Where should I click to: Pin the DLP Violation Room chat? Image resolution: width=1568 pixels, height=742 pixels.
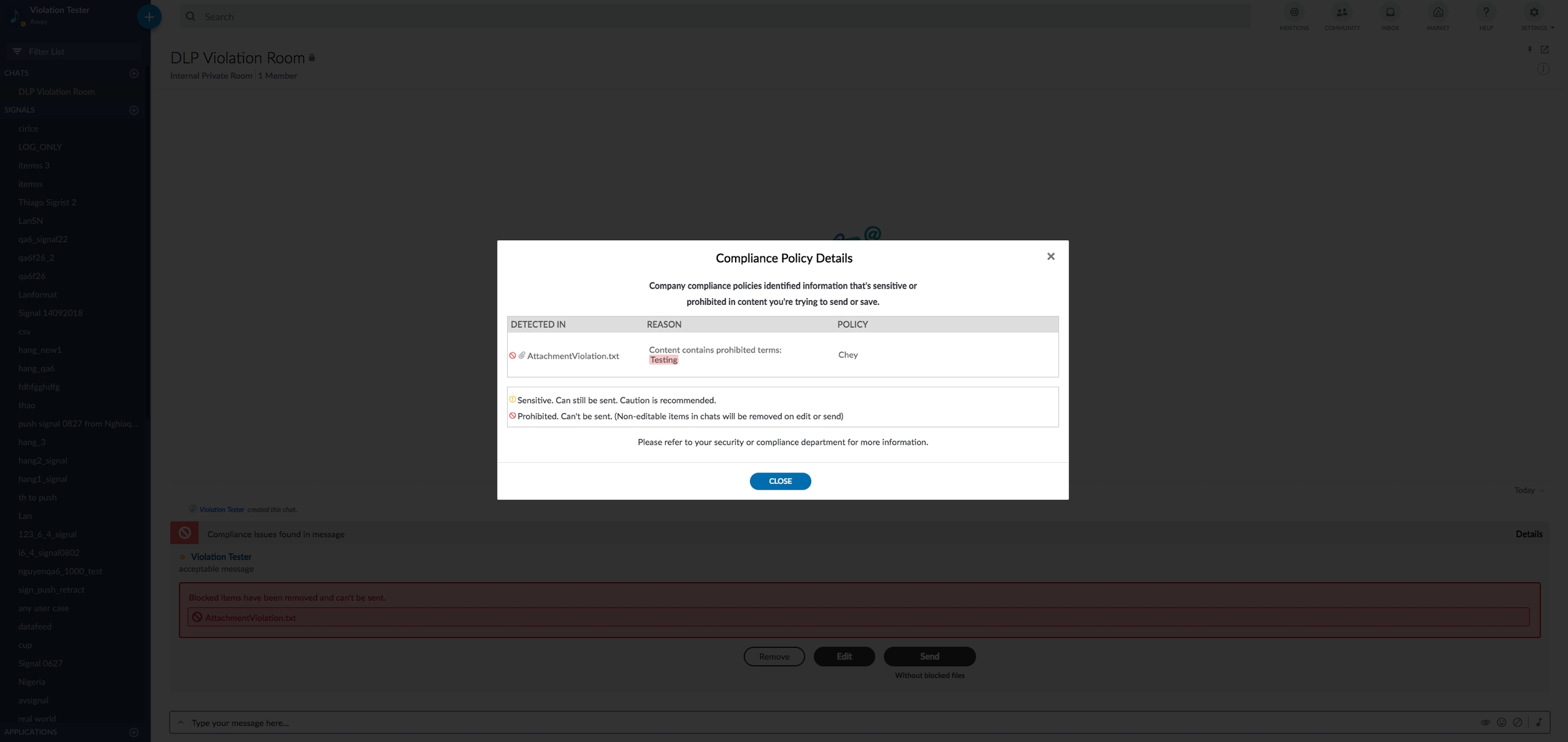point(1529,50)
